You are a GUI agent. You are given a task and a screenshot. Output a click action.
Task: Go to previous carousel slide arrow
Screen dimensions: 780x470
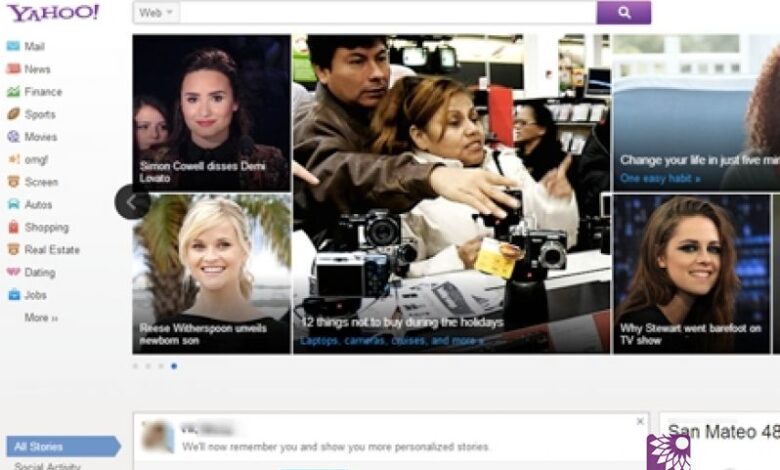131,202
